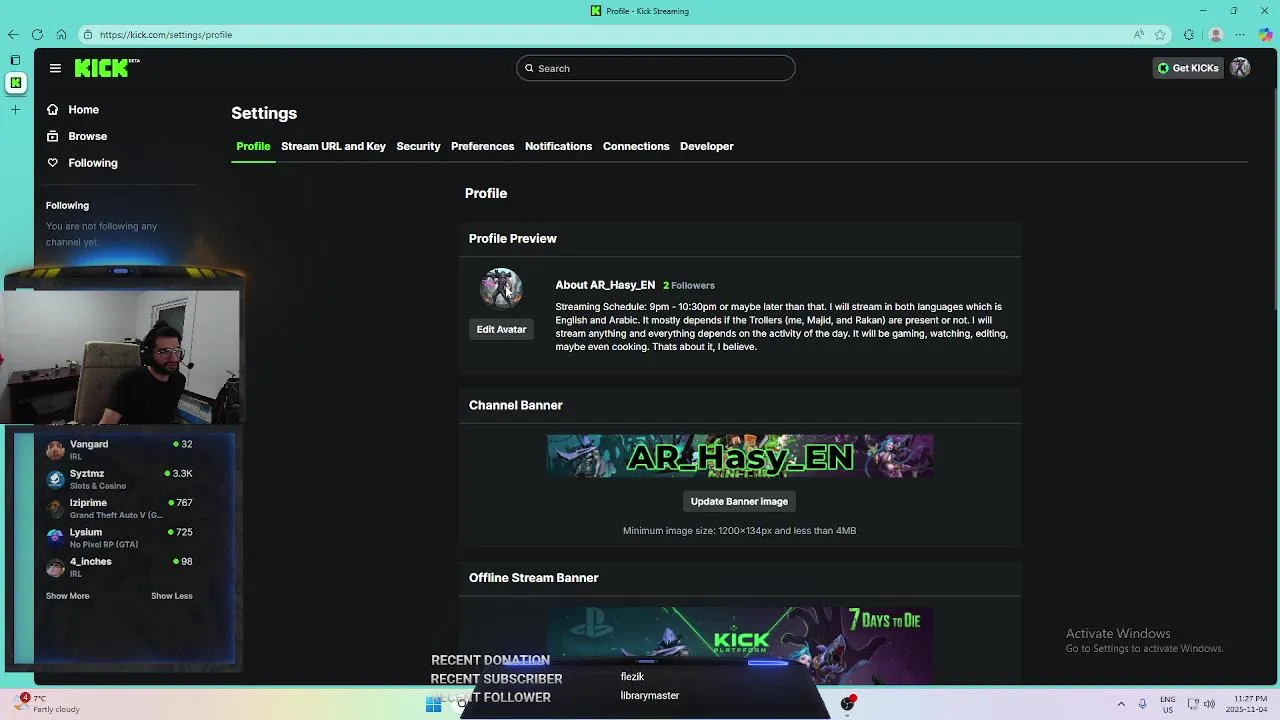Viewport: 1280px width, 720px height.
Task: Click About AR_Hasy_EN heading
Action: click(605, 285)
